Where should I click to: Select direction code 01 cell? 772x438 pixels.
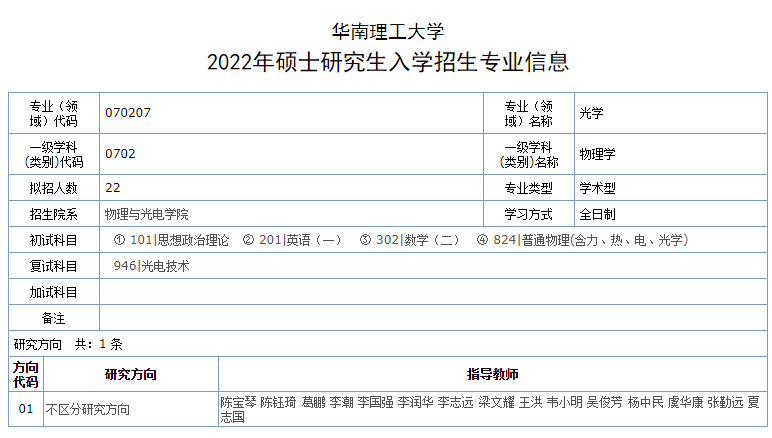26,409
